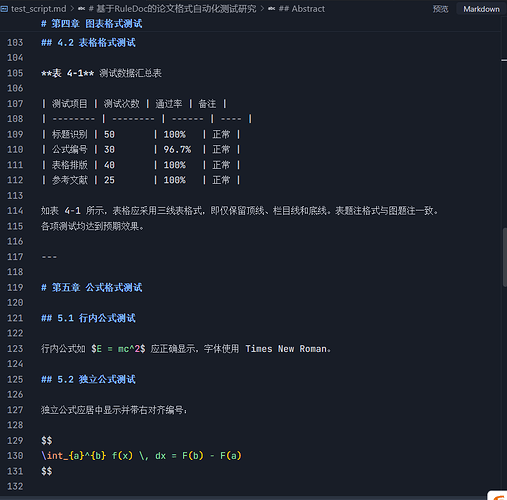Click table cell 参考文献
This screenshot has height=500, width=507.
69,180
